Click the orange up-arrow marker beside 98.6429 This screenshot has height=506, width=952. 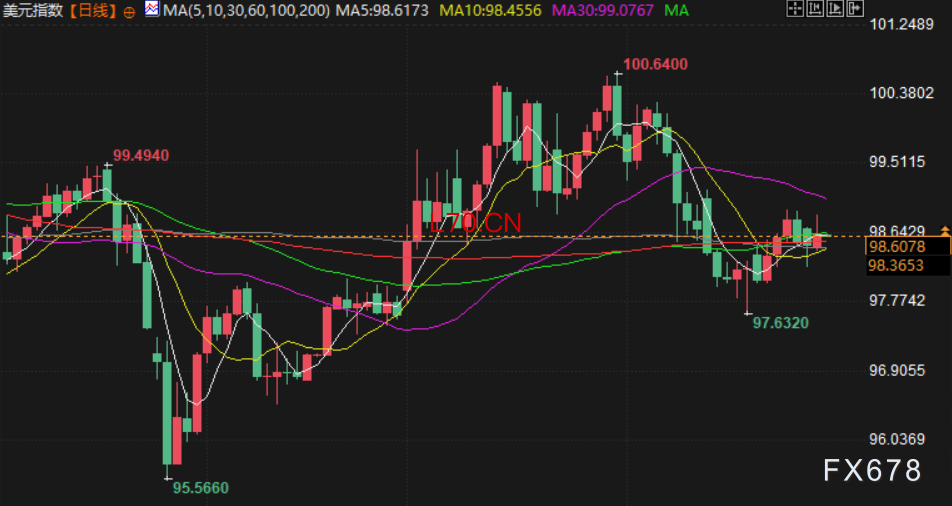coord(945,230)
